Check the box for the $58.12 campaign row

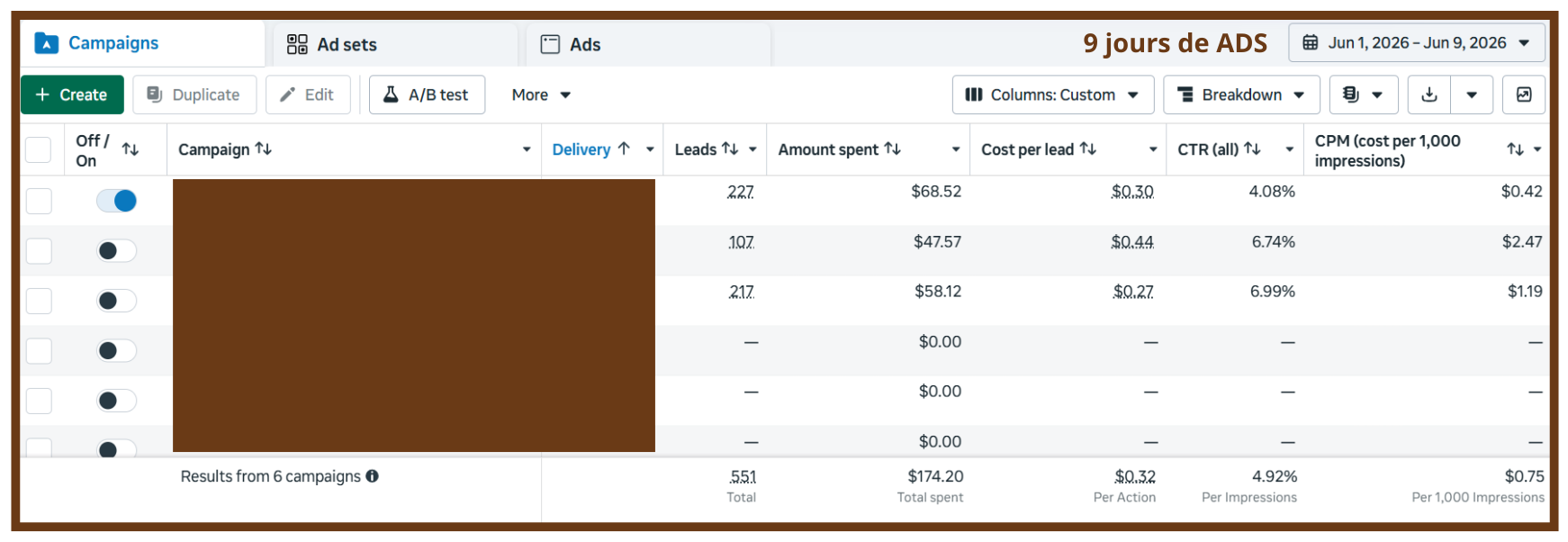point(39,301)
